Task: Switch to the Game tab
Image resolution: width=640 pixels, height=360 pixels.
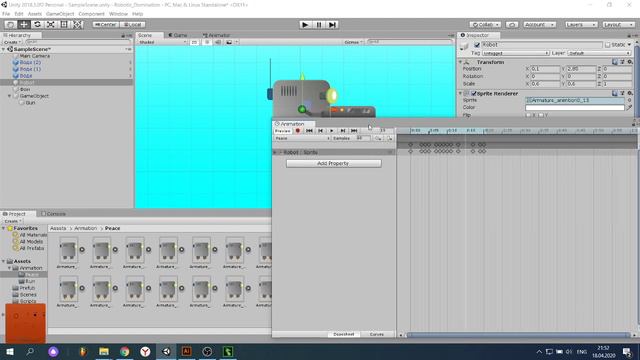Action: pos(178,36)
